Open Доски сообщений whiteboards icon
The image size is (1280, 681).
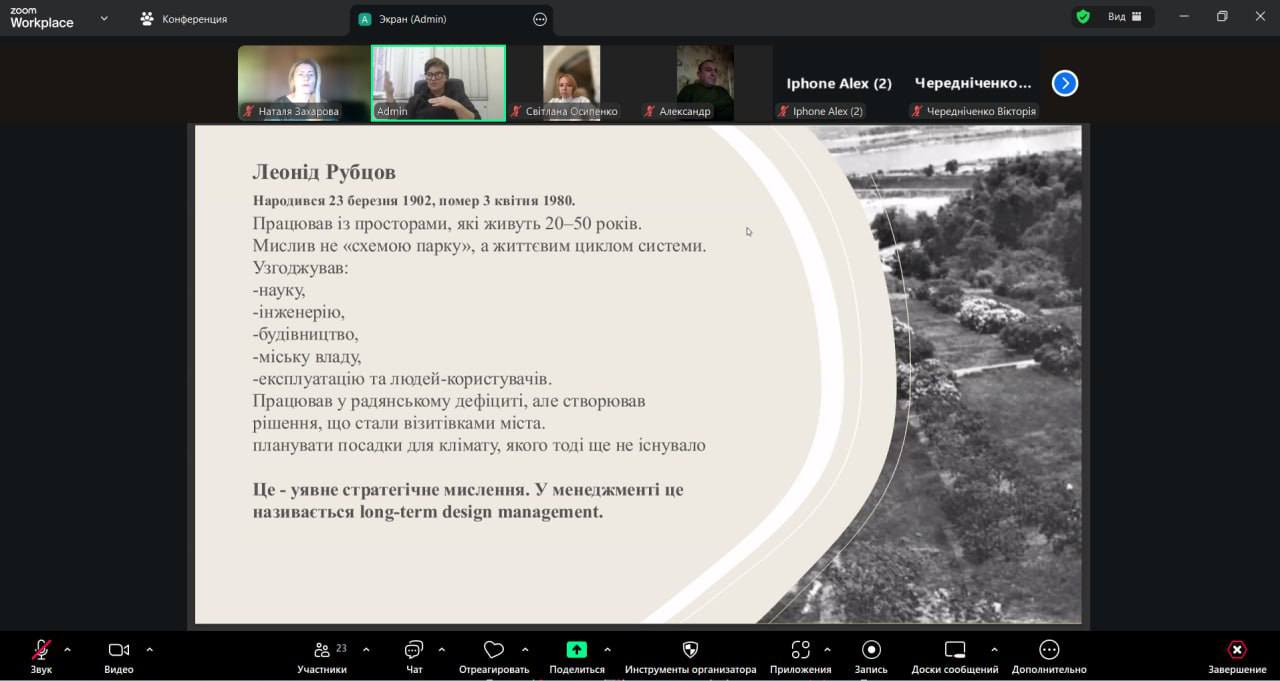[954, 651]
